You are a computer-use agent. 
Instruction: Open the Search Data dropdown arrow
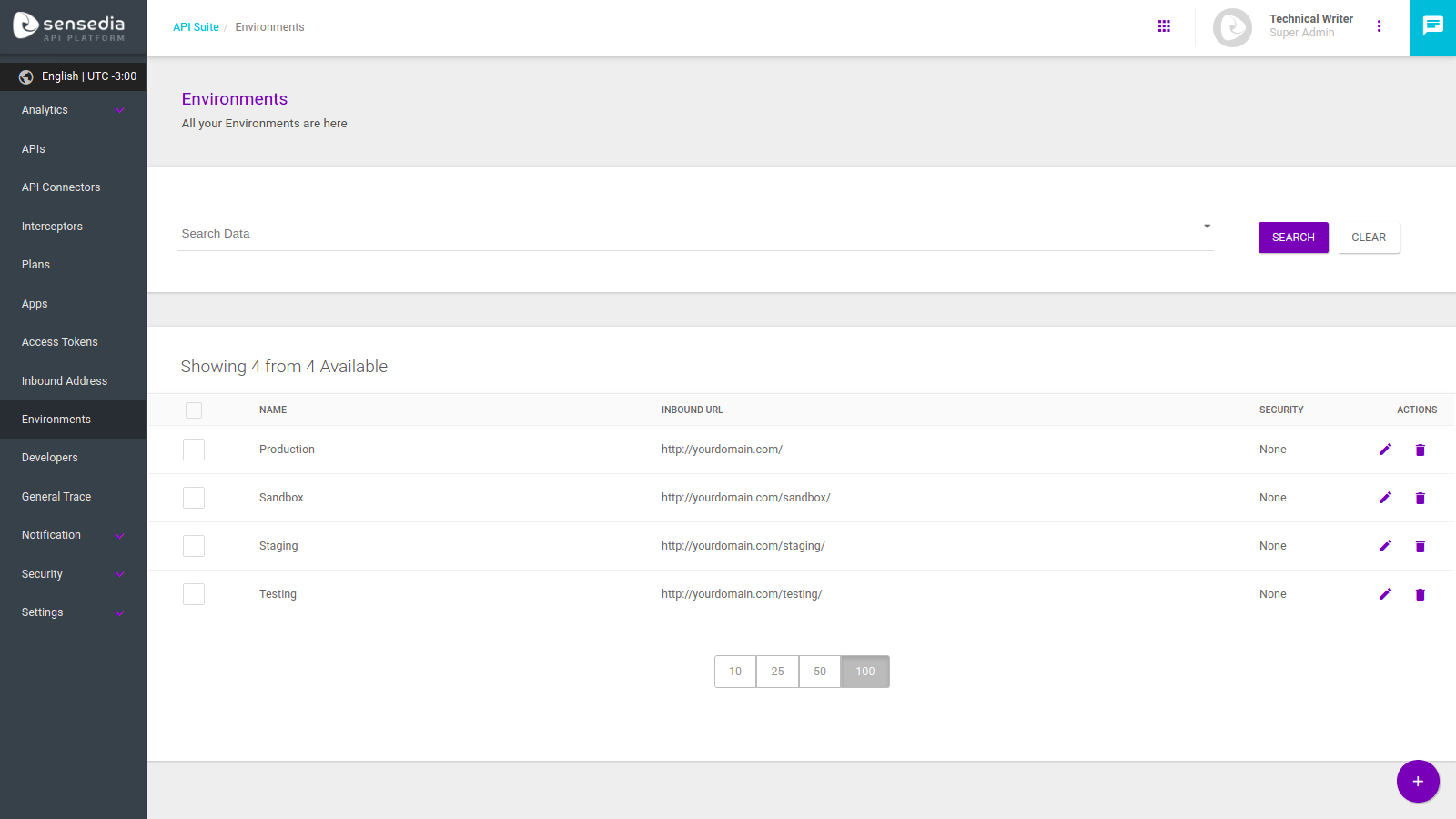point(1207,227)
